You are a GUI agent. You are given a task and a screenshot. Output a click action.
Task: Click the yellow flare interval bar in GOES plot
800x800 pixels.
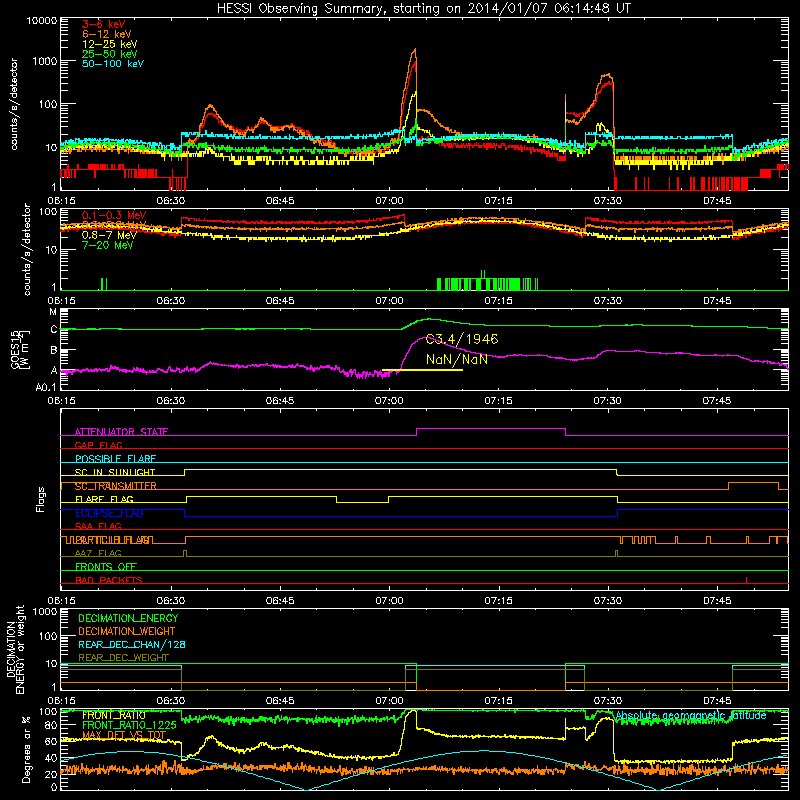(x=422, y=369)
